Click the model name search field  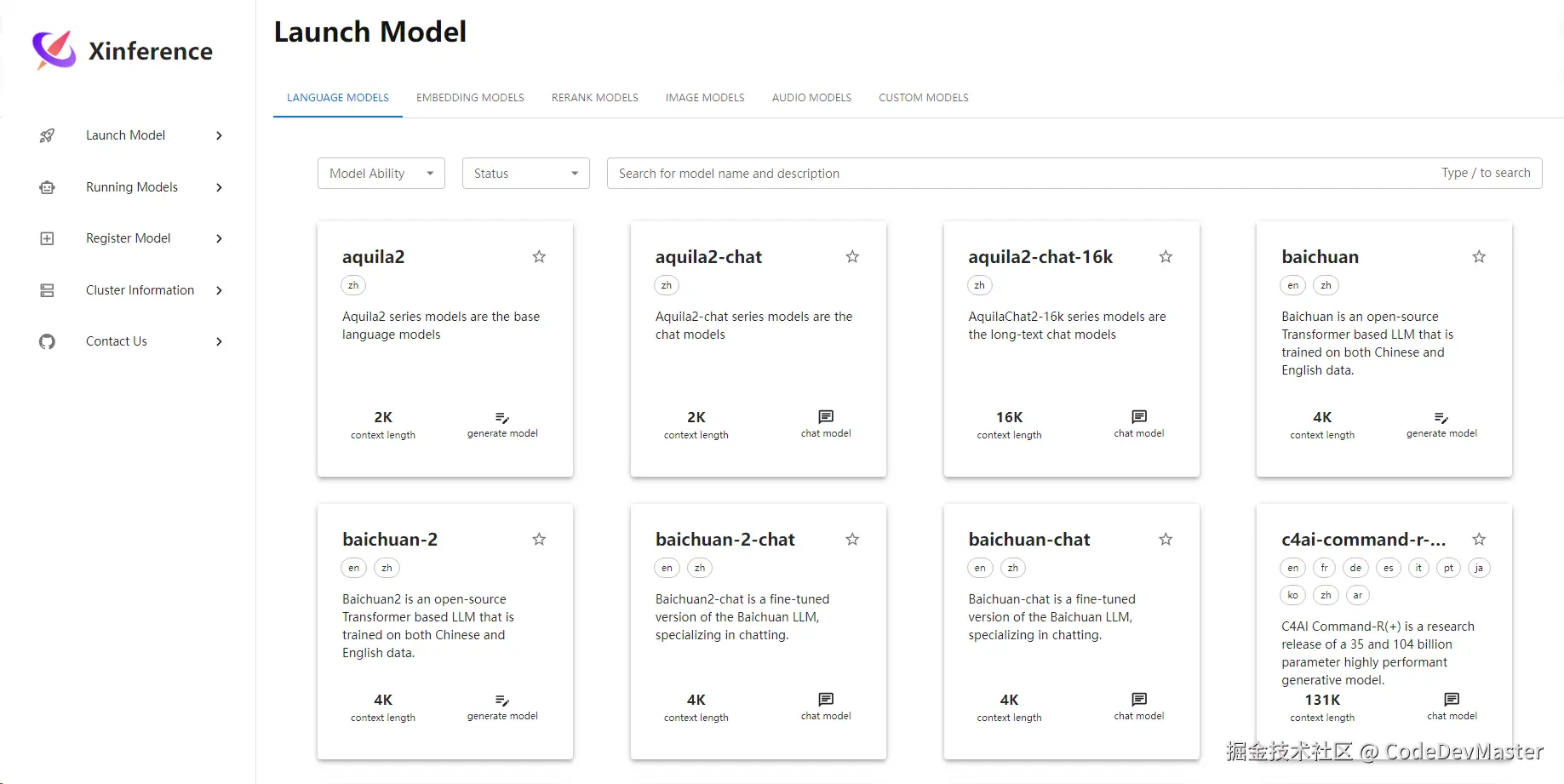coord(1022,174)
